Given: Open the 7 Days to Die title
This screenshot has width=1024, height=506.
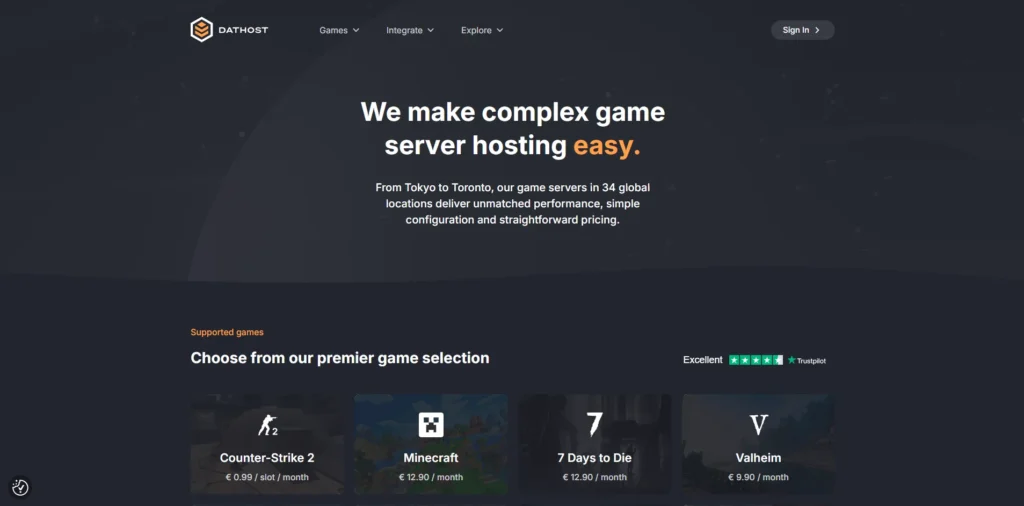Looking at the screenshot, I should [x=594, y=458].
